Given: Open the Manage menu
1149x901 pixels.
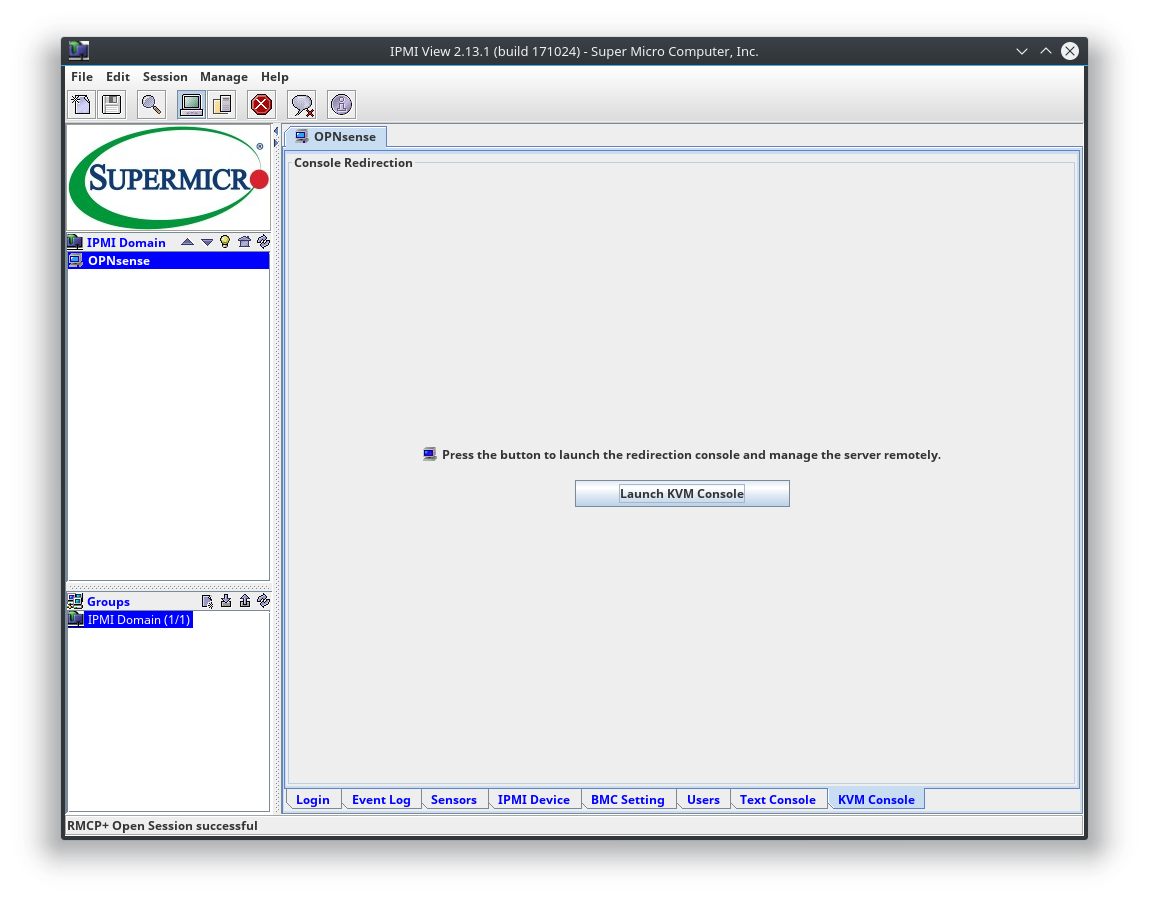Looking at the screenshot, I should (x=223, y=77).
